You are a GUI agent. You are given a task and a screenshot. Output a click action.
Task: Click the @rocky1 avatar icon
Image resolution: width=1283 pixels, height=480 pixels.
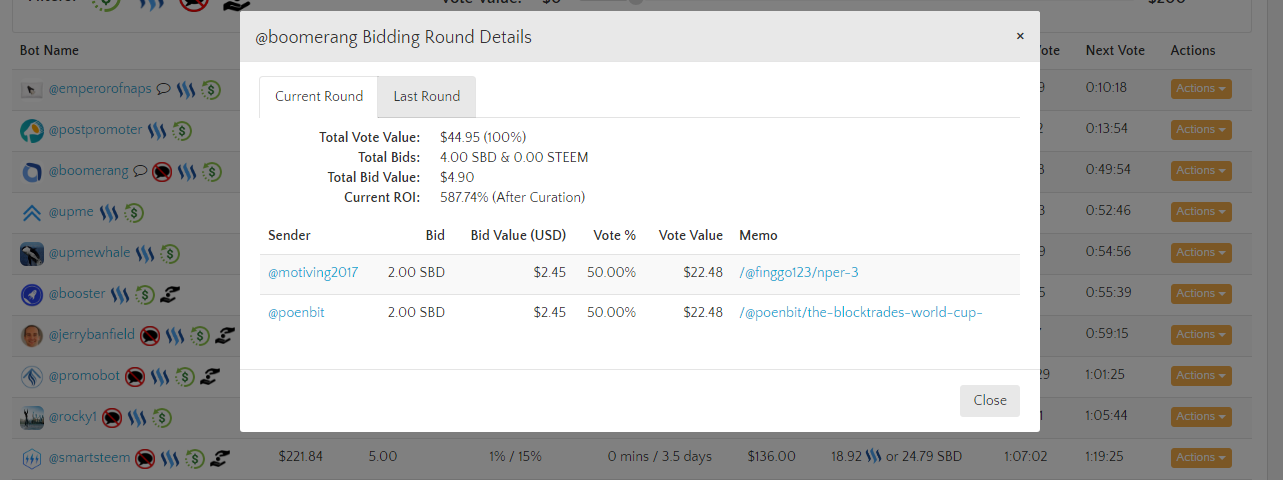(x=32, y=417)
